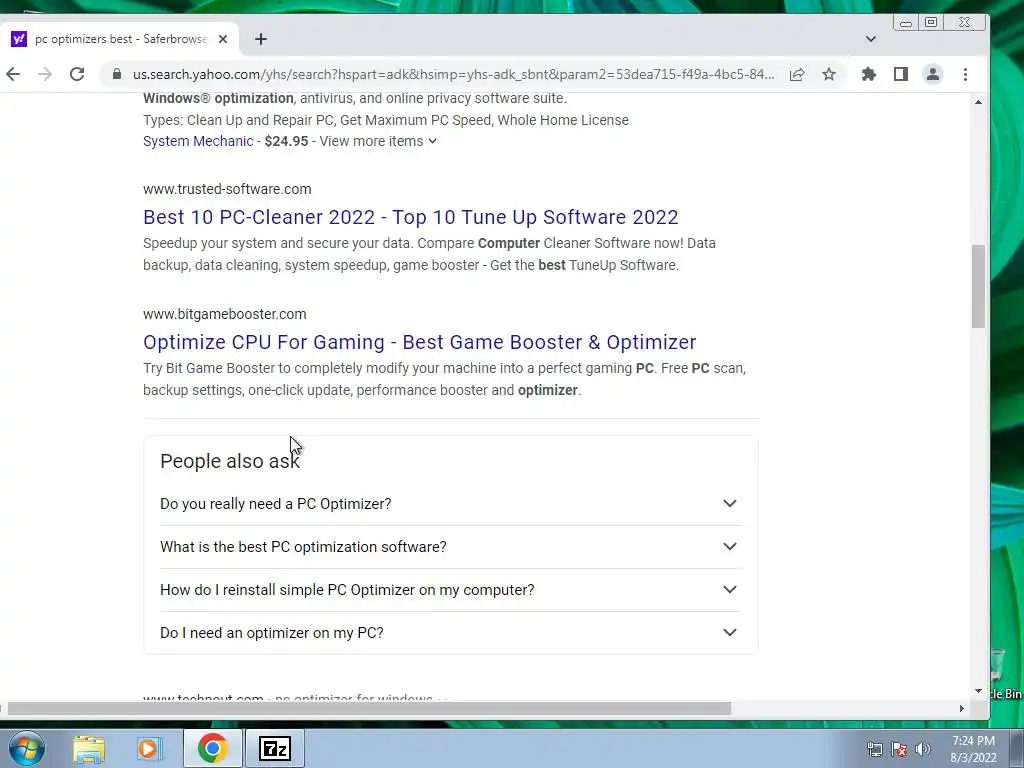Open the network tray icon

pyautogui.click(x=874, y=749)
